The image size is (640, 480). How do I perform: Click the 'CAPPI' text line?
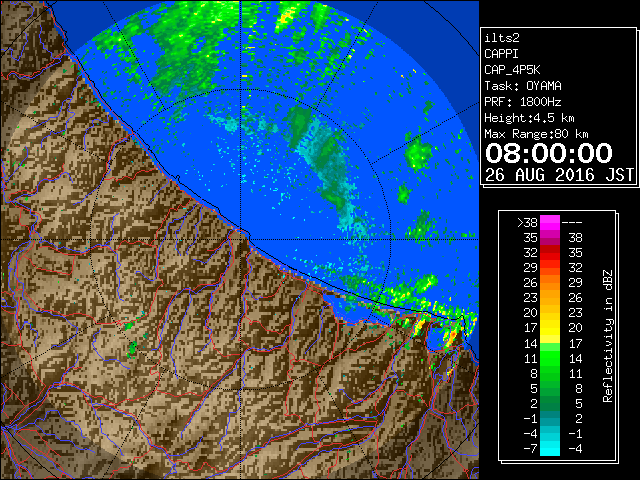(x=501, y=54)
